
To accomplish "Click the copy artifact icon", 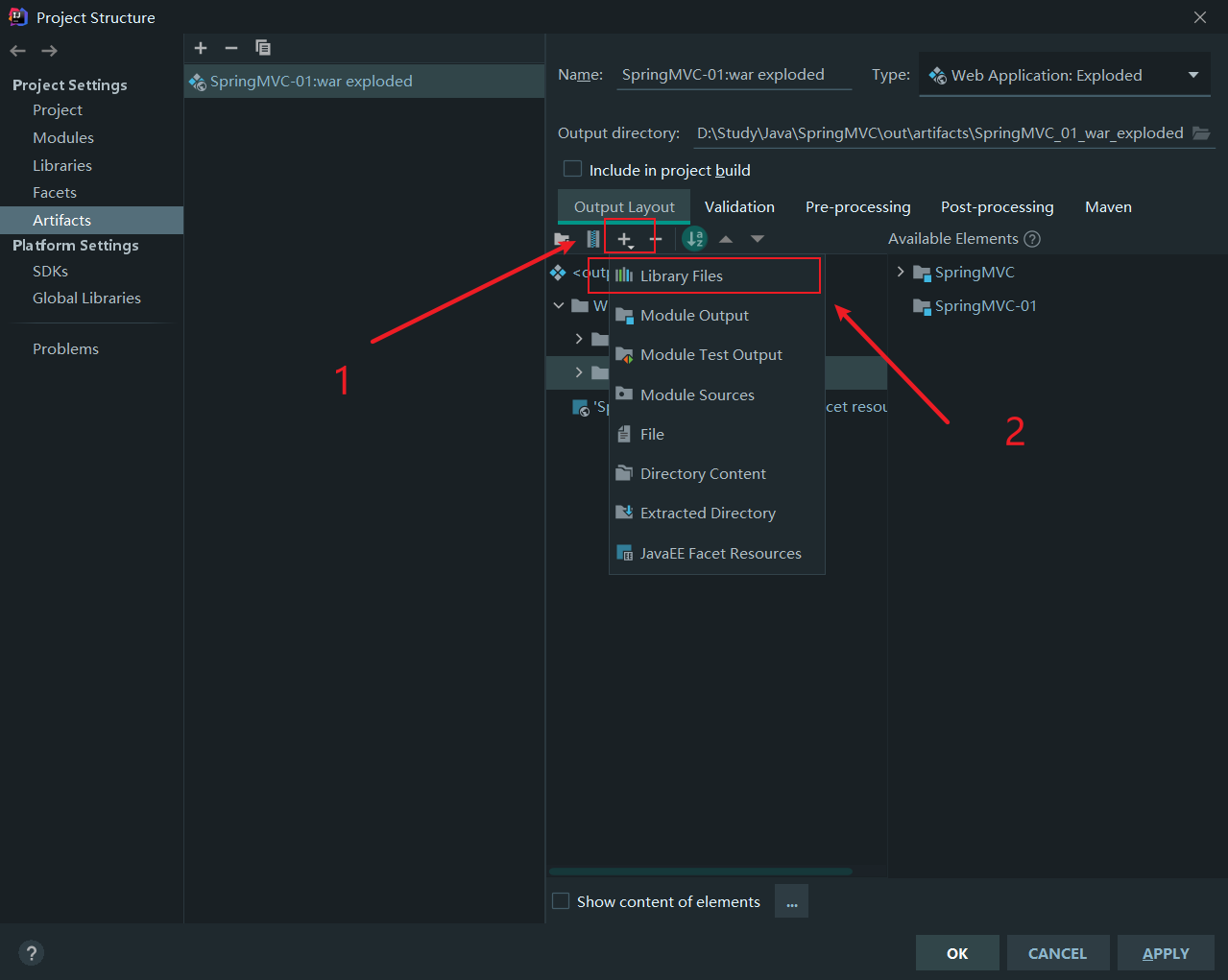I will (263, 48).
